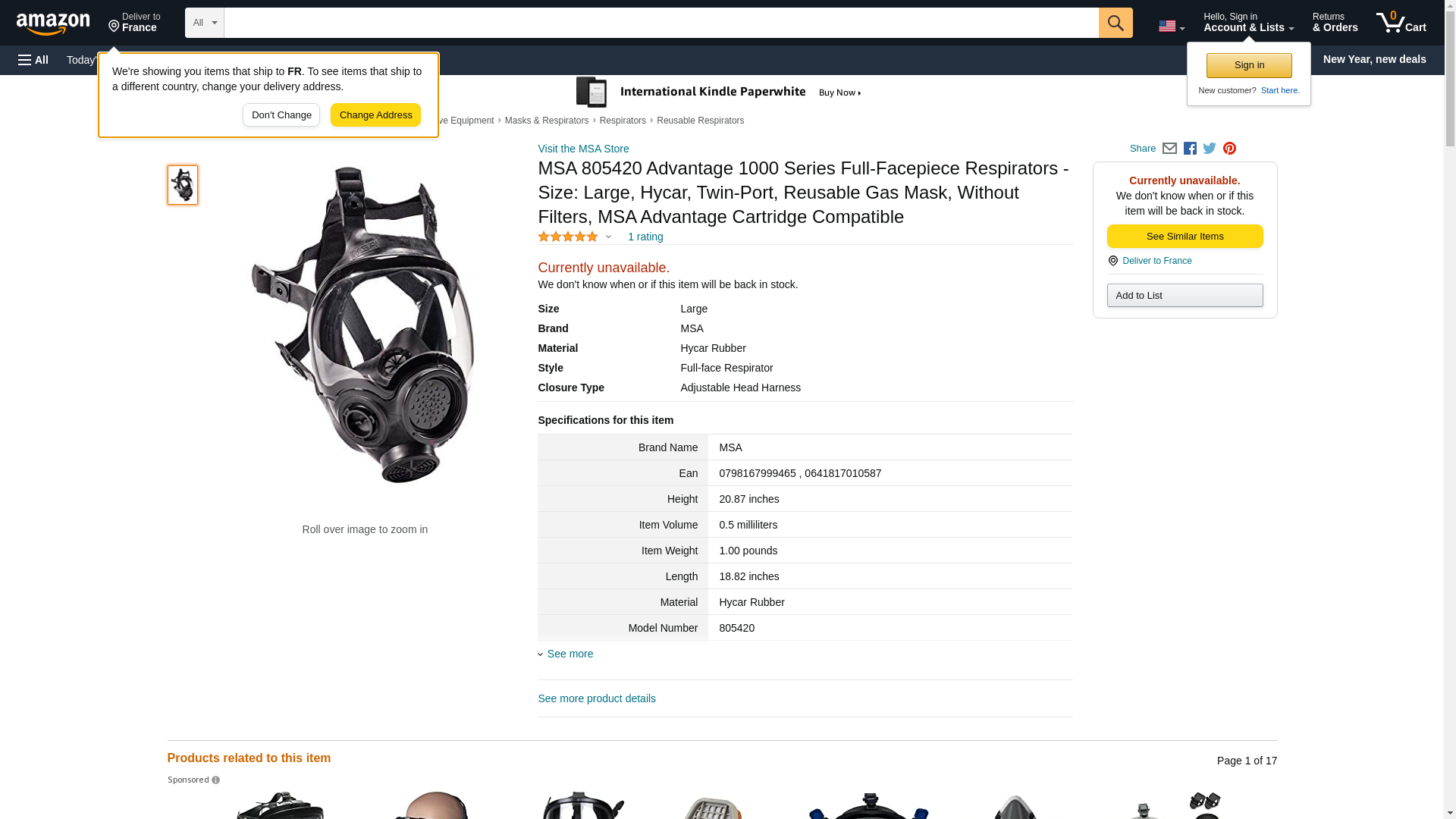Share via the email envelope icon
Viewport: 1456px width, 819px height.
(1169, 149)
